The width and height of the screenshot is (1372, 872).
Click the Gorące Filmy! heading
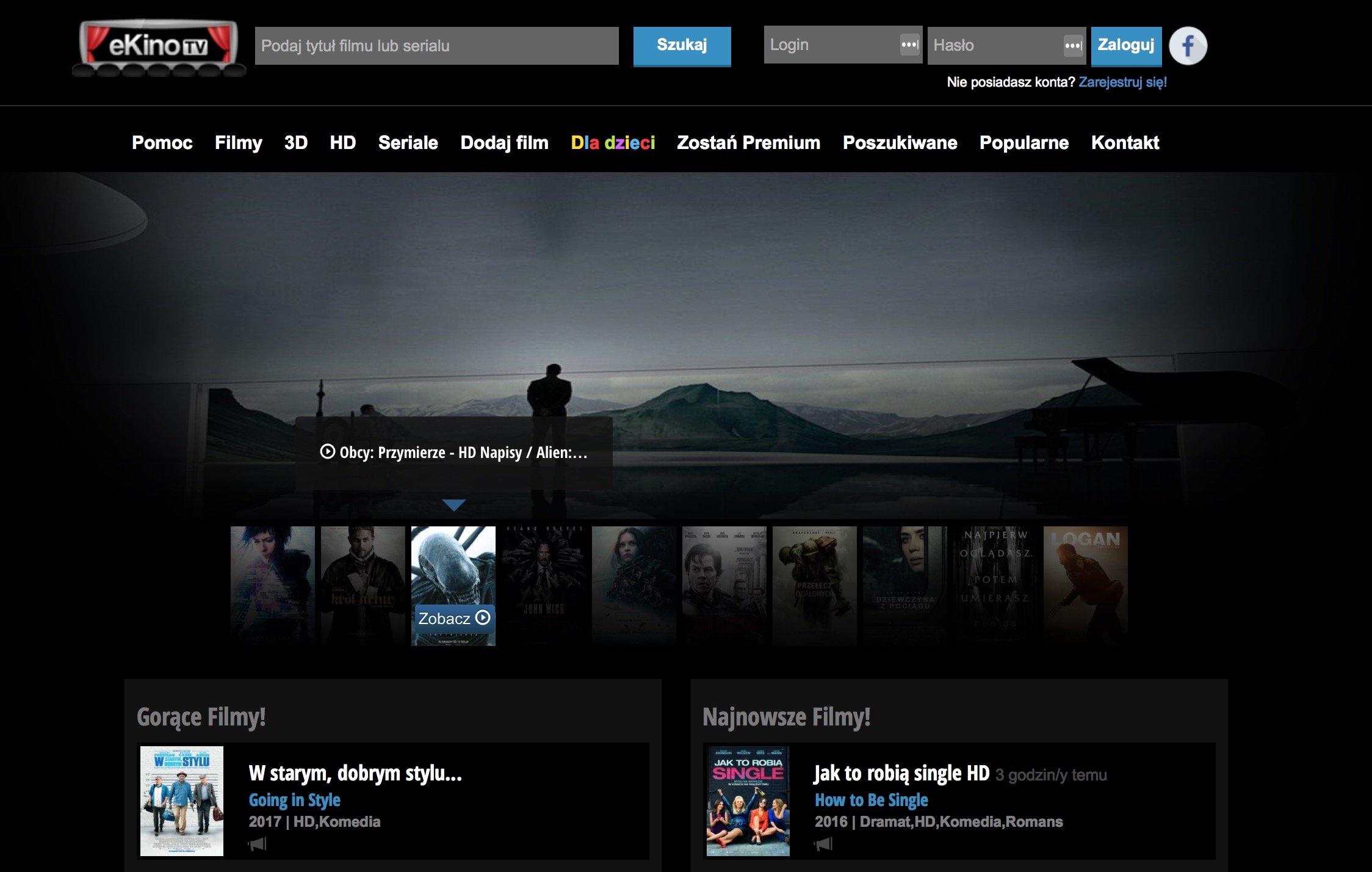pos(201,717)
